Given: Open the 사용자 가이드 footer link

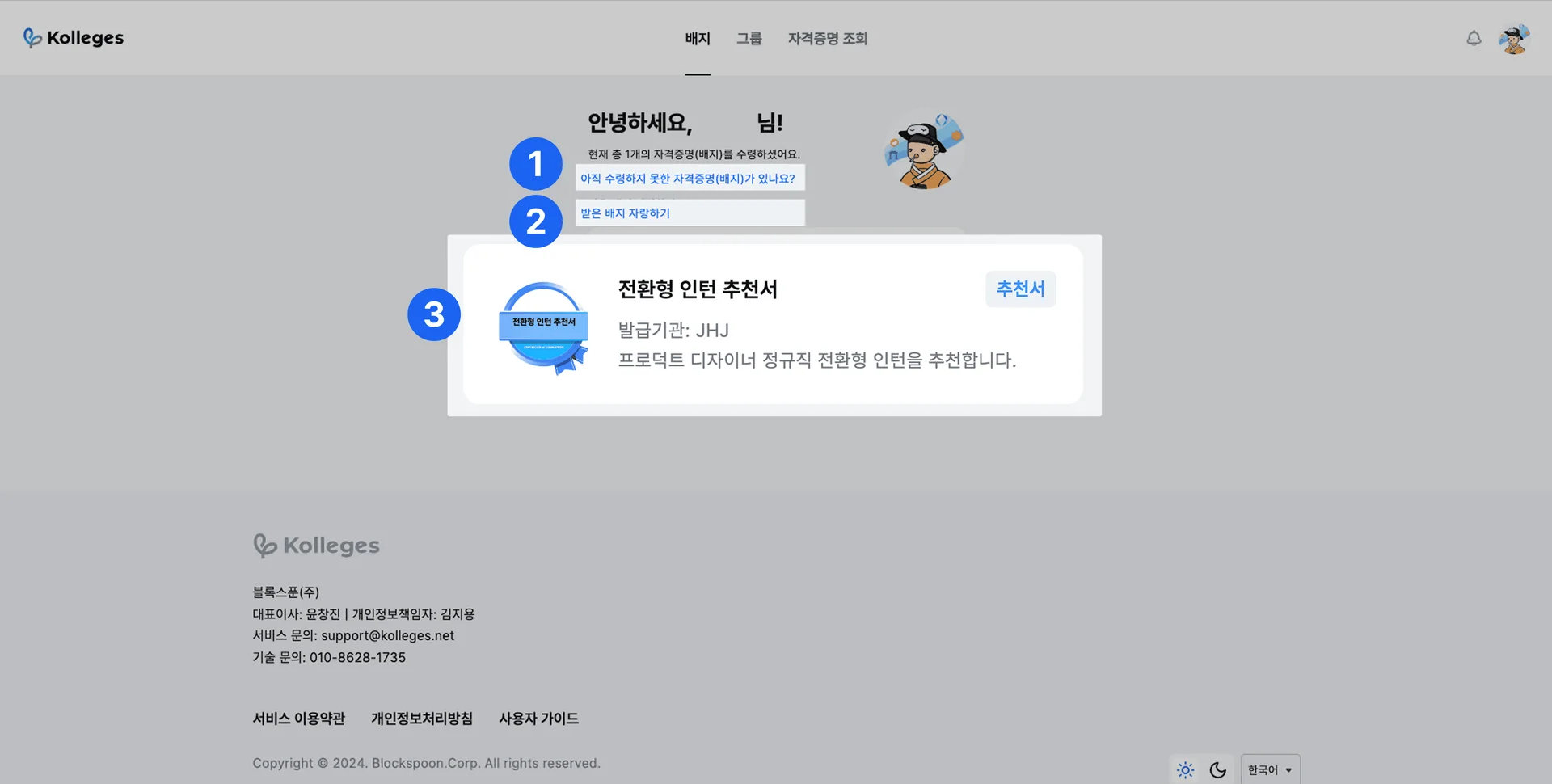Looking at the screenshot, I should (x=538, y=719).
